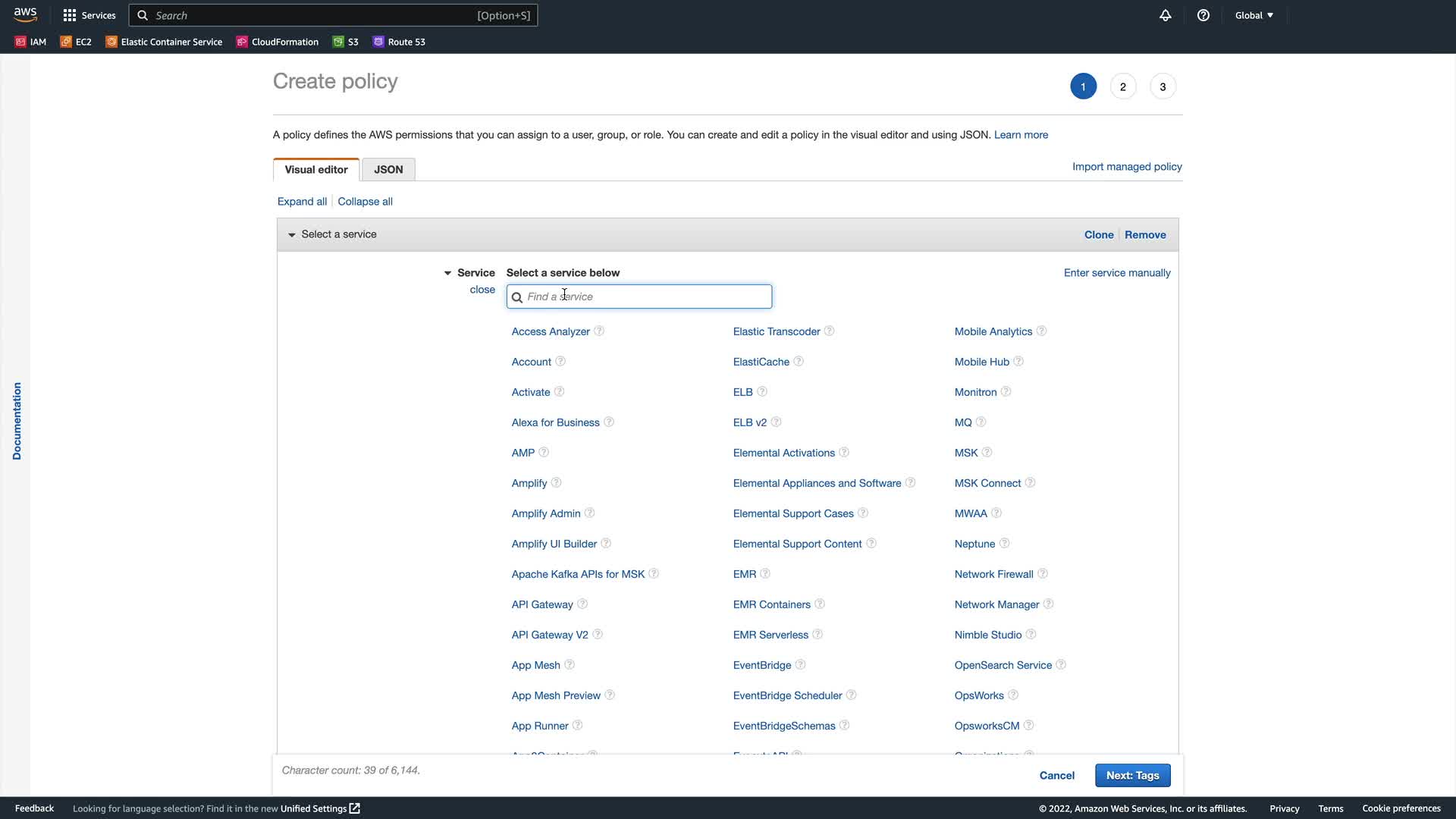Open the Documentation side panel
The height and width of the screenshot is (819, 1456).
(17, 421)
